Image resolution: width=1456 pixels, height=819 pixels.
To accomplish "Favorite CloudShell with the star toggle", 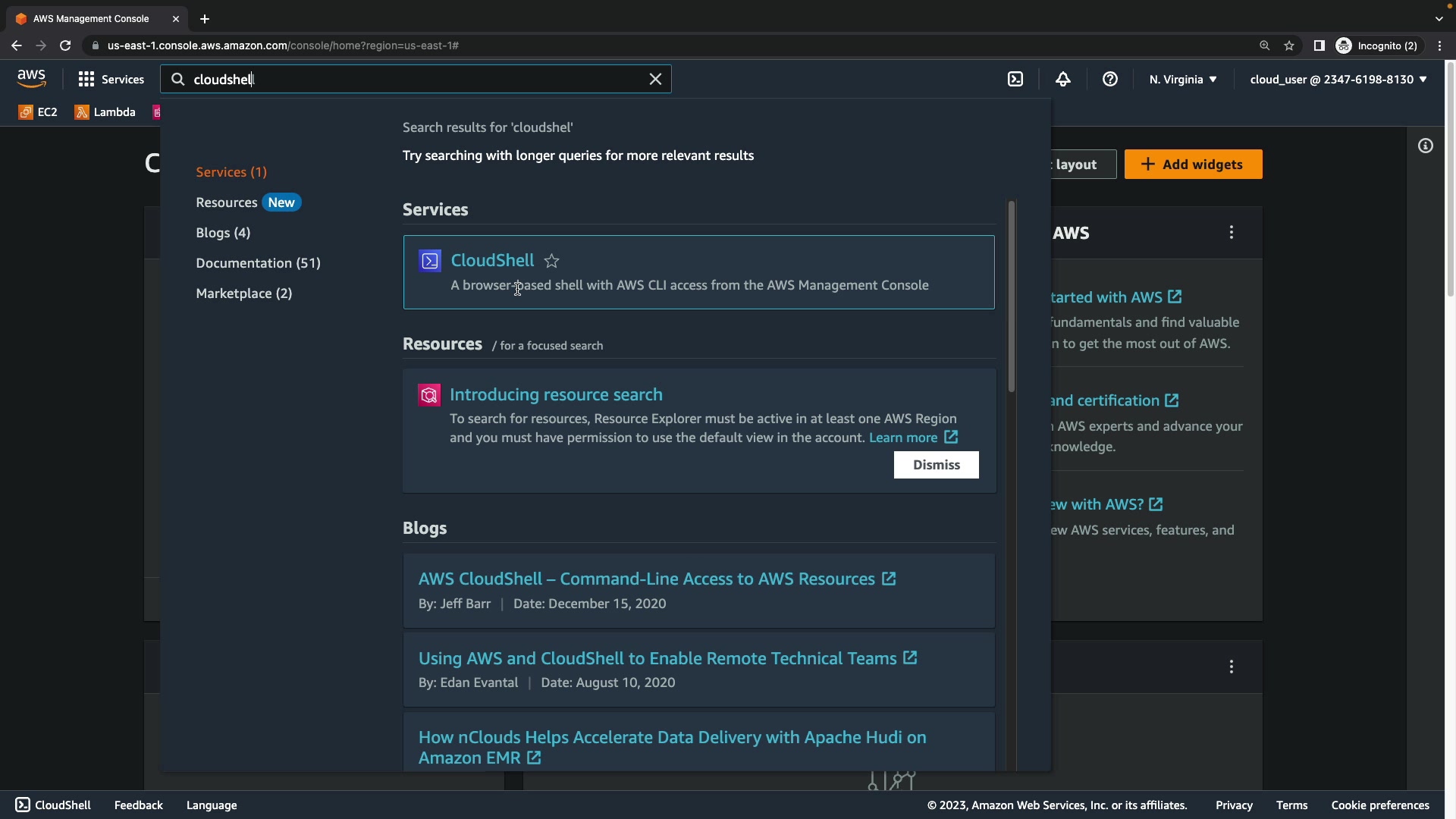I will (551, 261).
